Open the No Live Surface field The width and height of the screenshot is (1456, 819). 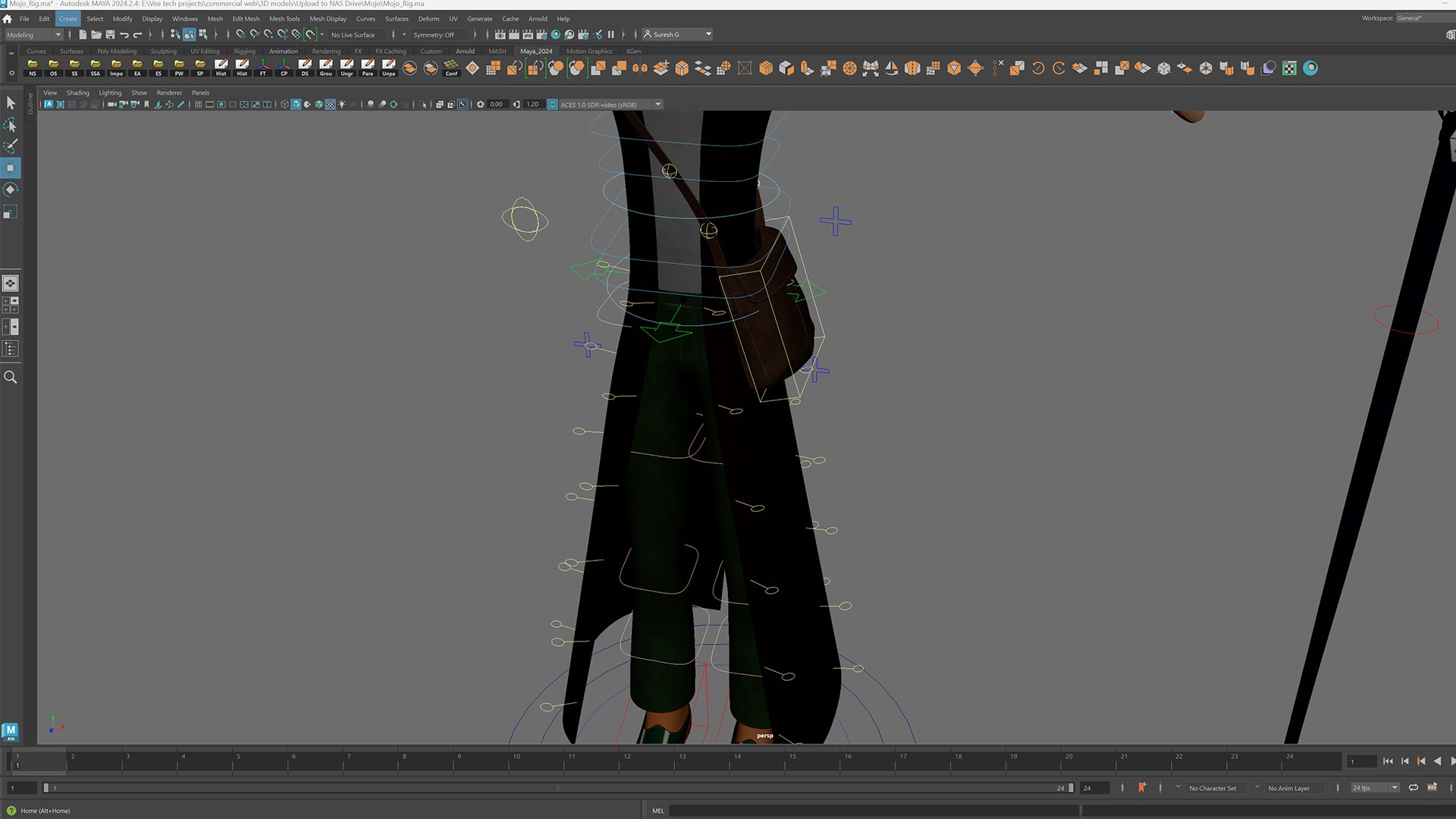point(357,35)
